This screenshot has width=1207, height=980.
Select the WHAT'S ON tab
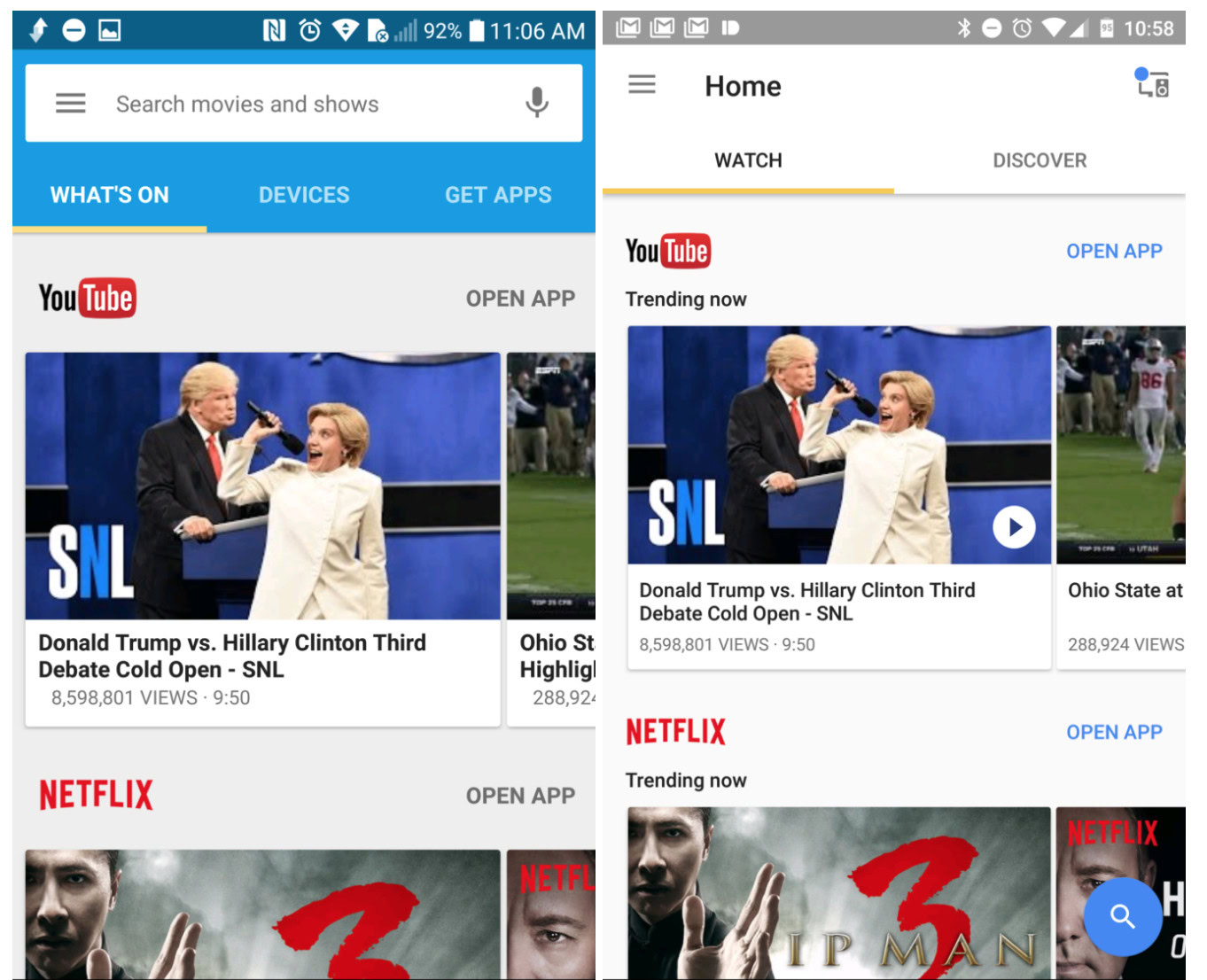click(x=109, y=195)
